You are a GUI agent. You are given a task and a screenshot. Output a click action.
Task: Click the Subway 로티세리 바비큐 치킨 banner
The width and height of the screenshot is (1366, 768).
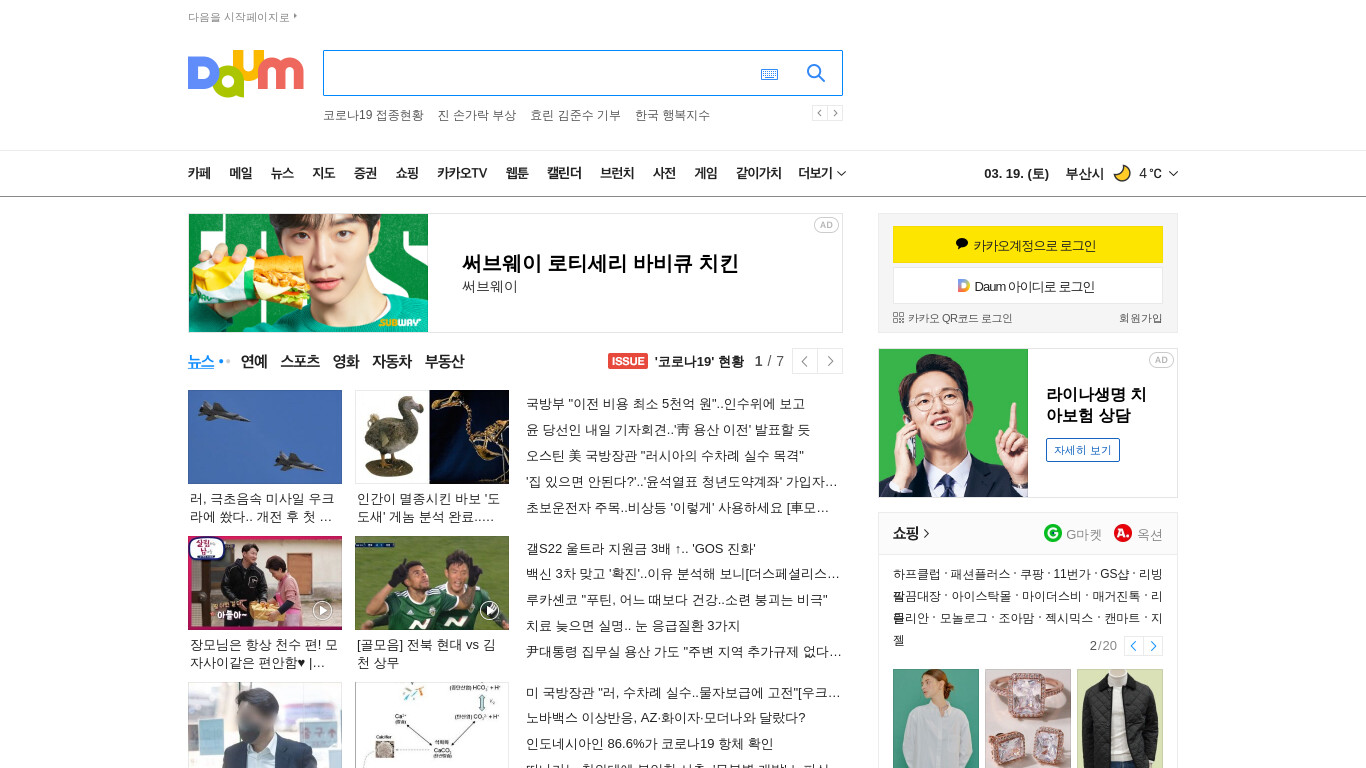[515, 273]
